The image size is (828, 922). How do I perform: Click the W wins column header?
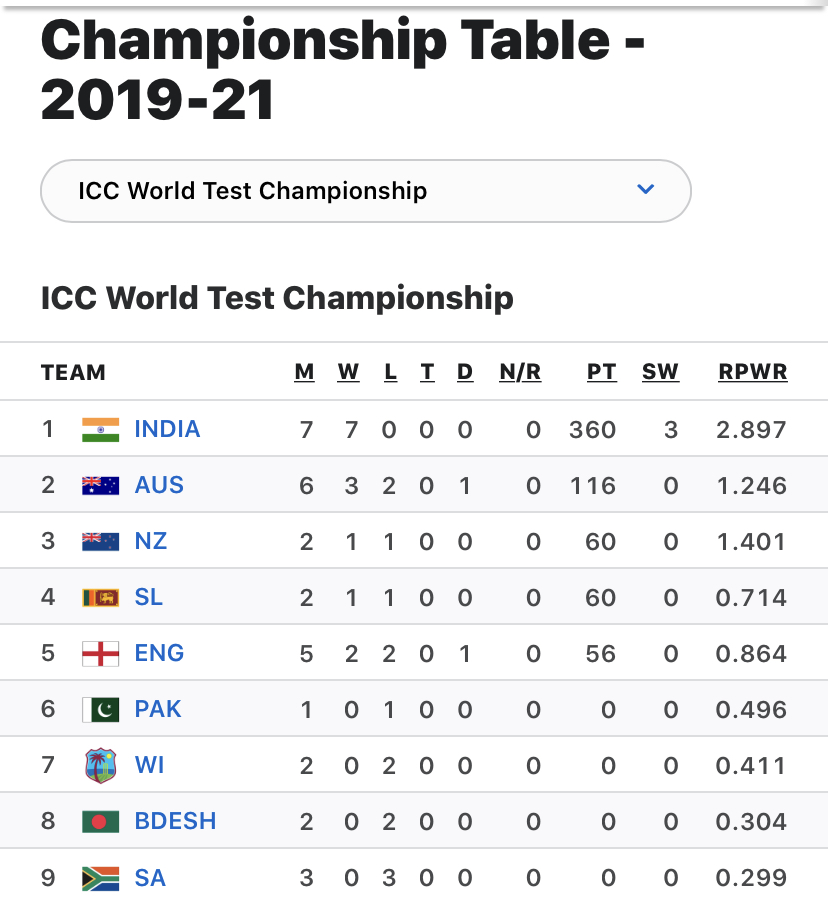(348, 372)
